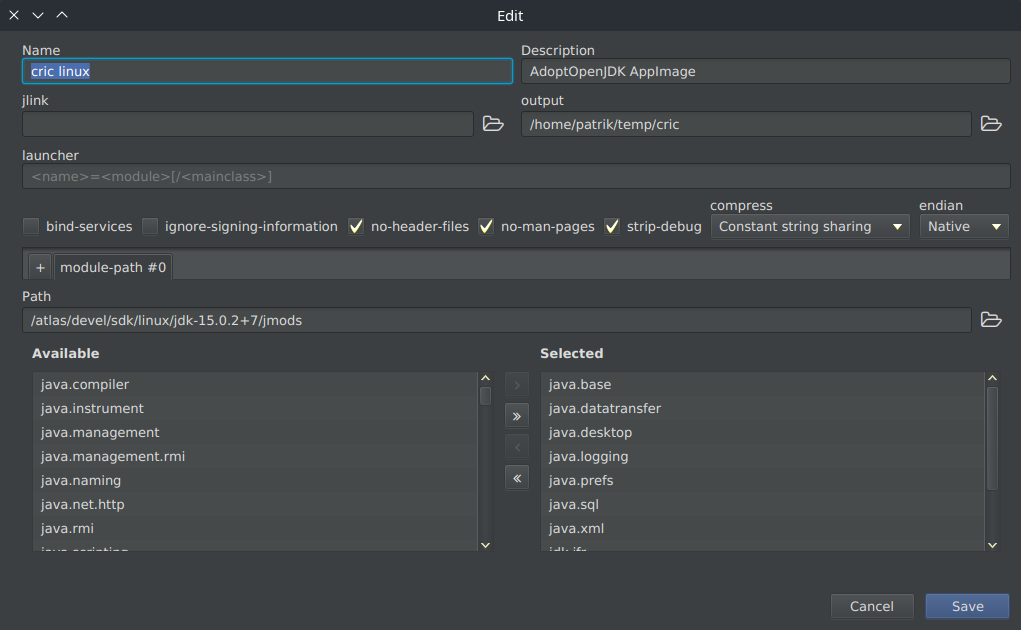Move all Available modules to Selected

pyautogui.click(x=516, y=415)
